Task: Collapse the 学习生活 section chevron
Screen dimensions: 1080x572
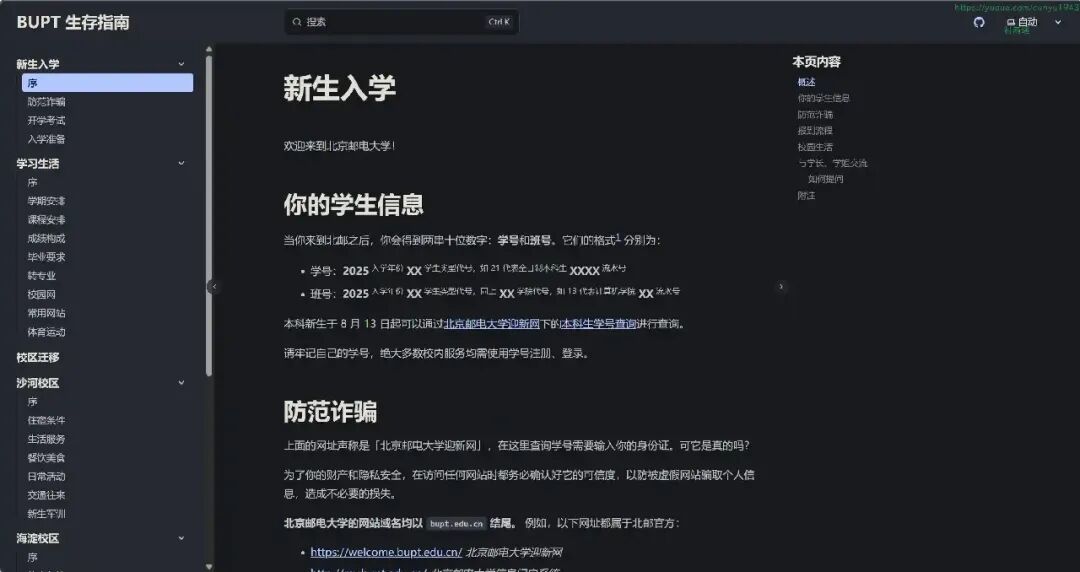Action: point(181,163)
